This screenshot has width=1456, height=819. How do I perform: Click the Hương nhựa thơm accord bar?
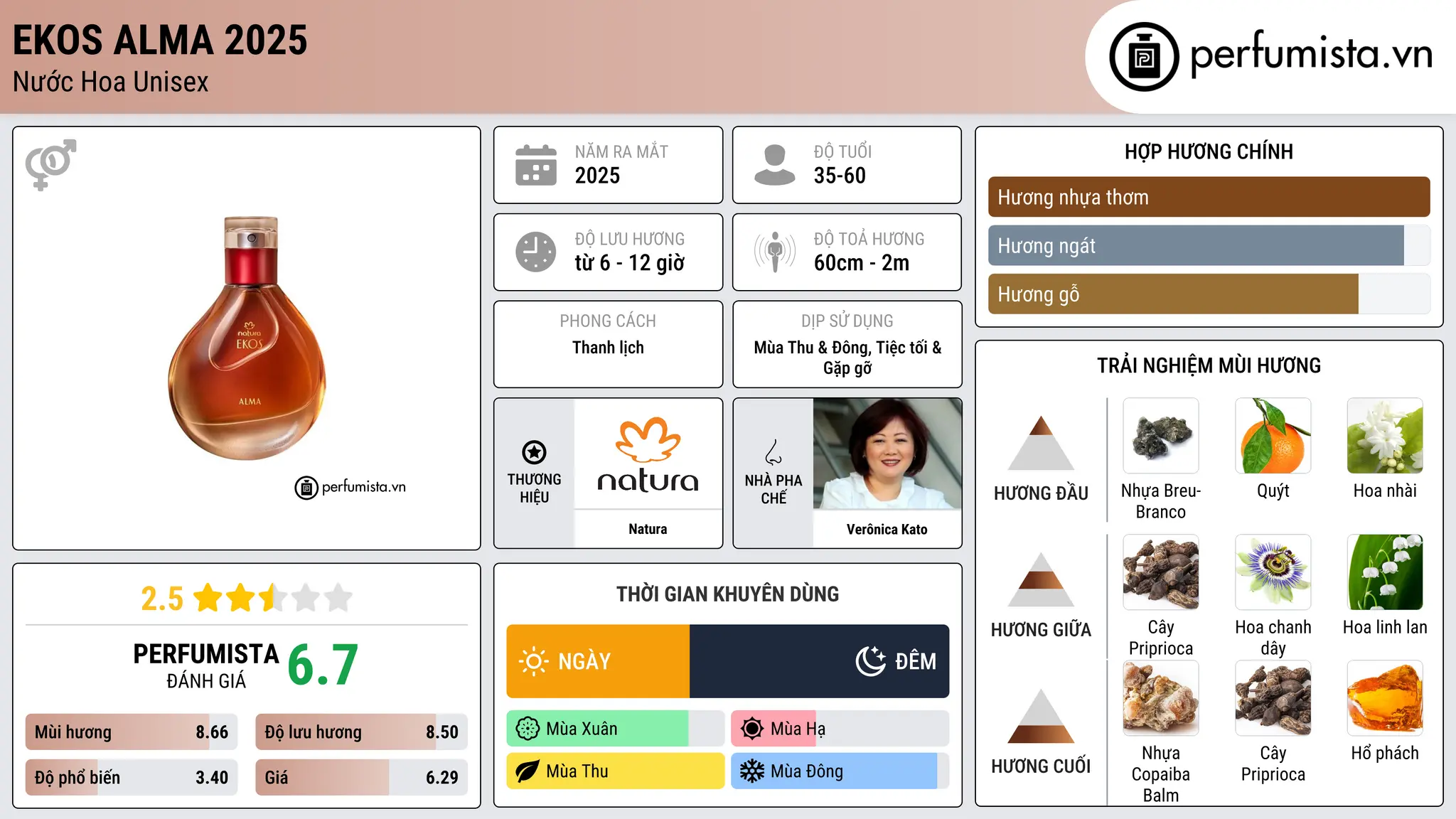[1209, 197]
